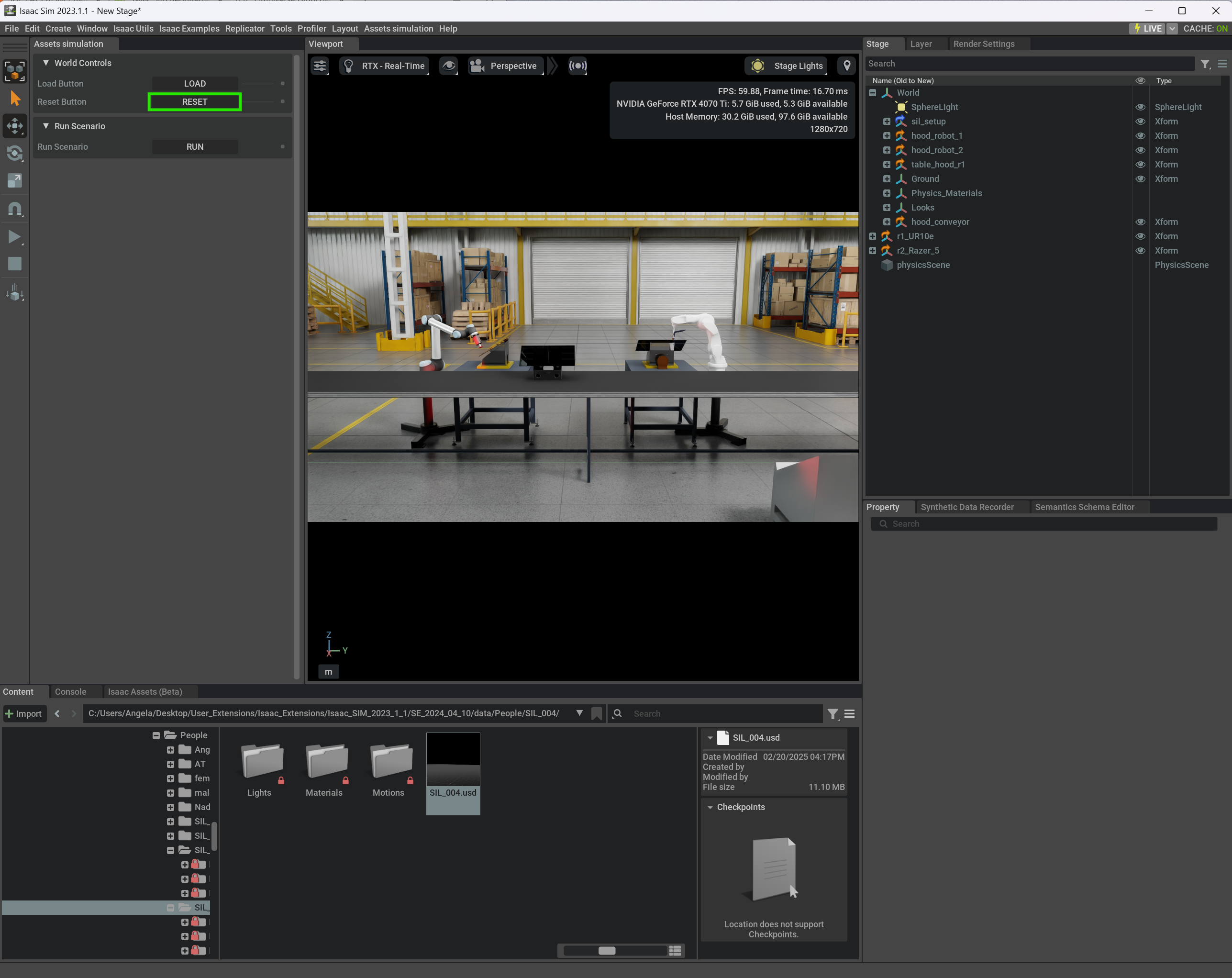Open the Stage panel filter funnel icon
Image resolution: width=1232 pixels, height=978 pixels.
(x=1205, y=64)
